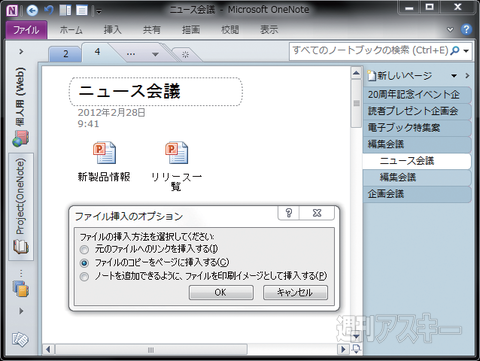Click the dialog help question button
This screenshot has width=480, height=361.
point(289,213)
